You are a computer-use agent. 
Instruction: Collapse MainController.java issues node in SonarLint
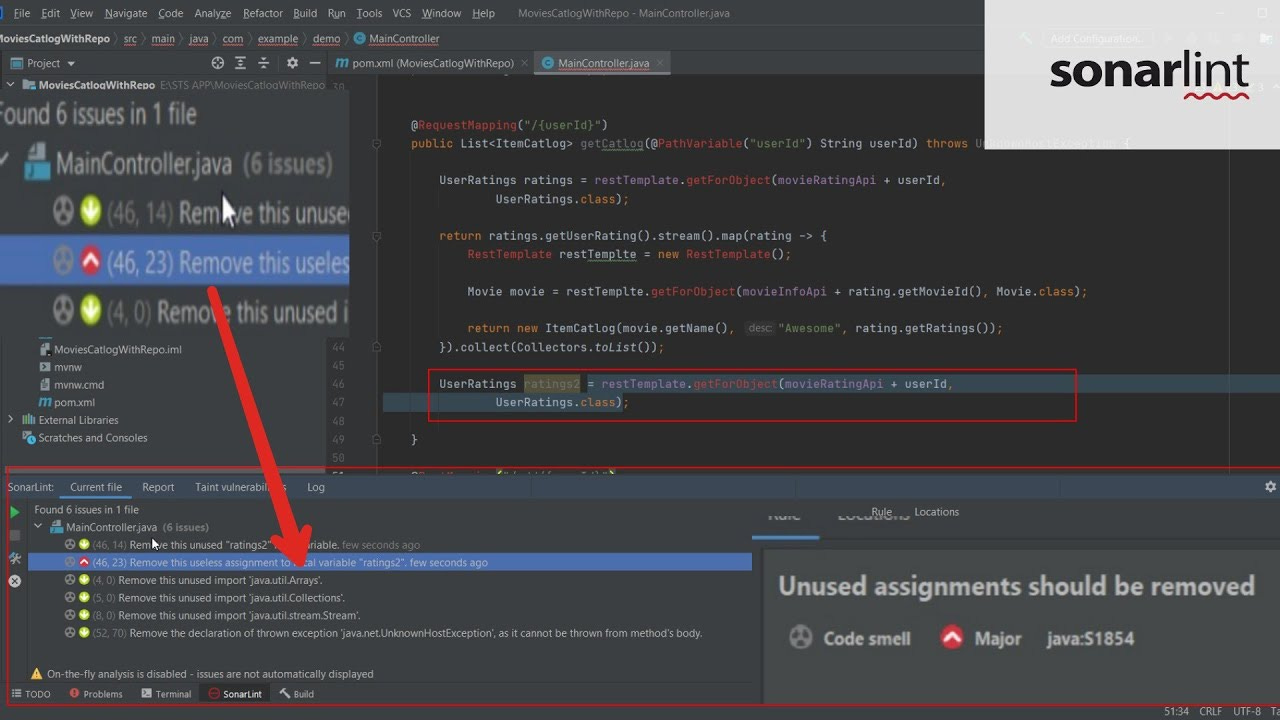[41, 527]
